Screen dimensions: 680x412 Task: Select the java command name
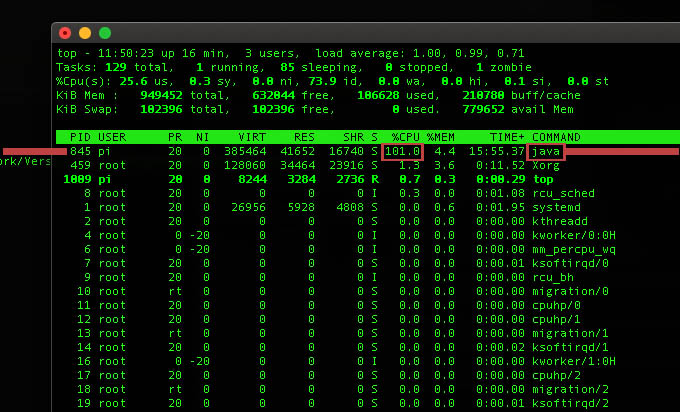(546, 151)
